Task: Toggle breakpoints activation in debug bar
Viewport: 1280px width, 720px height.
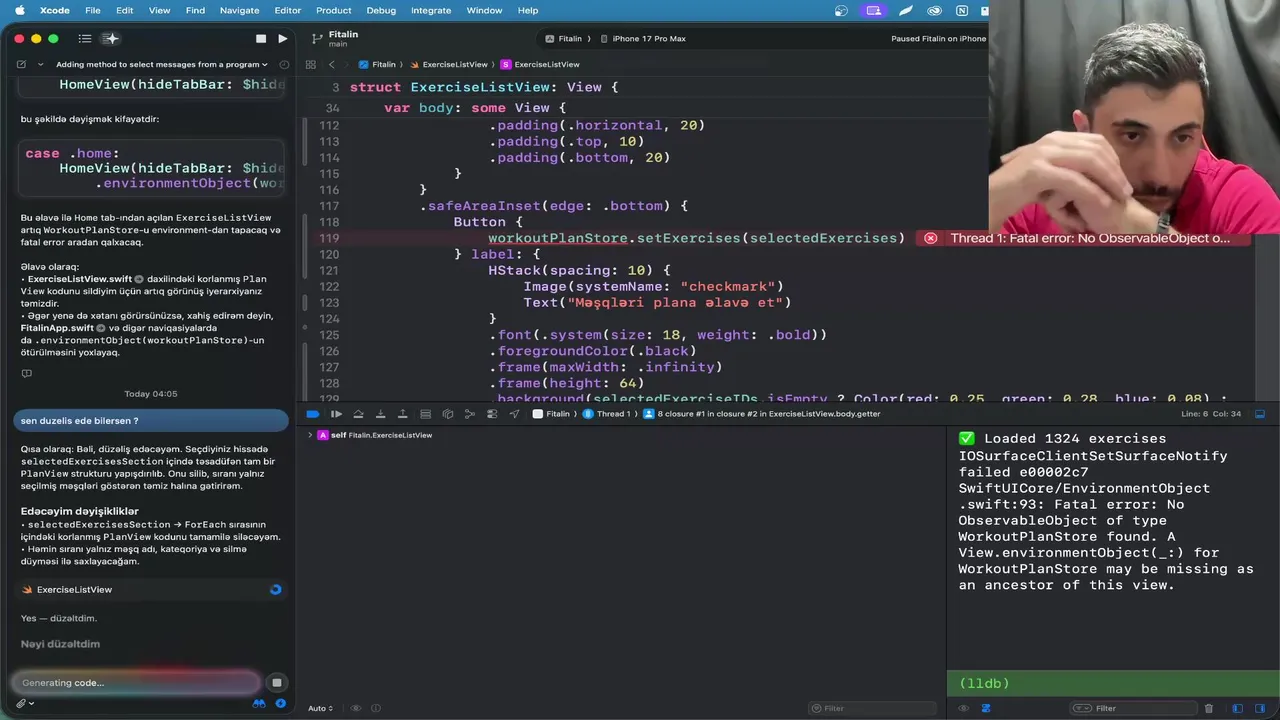Action: click(313, 414)
